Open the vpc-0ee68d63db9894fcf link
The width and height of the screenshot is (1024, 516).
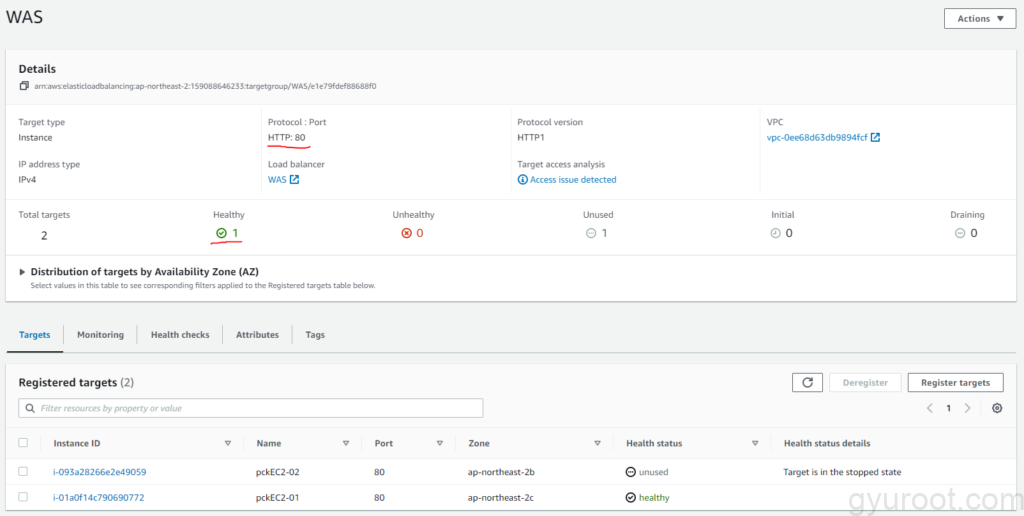[817, 138]
